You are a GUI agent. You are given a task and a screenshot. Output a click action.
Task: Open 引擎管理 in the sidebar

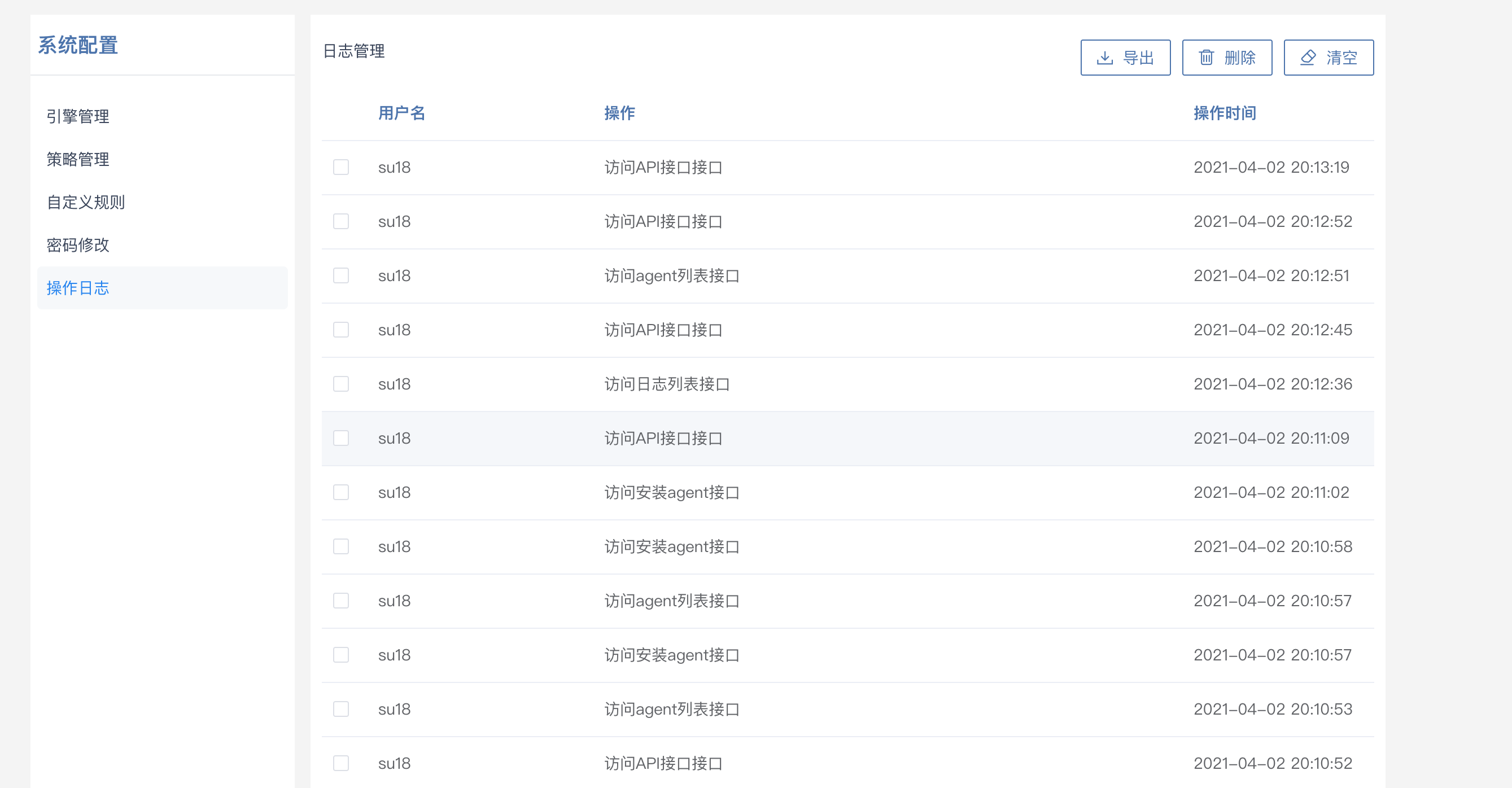pos(78,116)
